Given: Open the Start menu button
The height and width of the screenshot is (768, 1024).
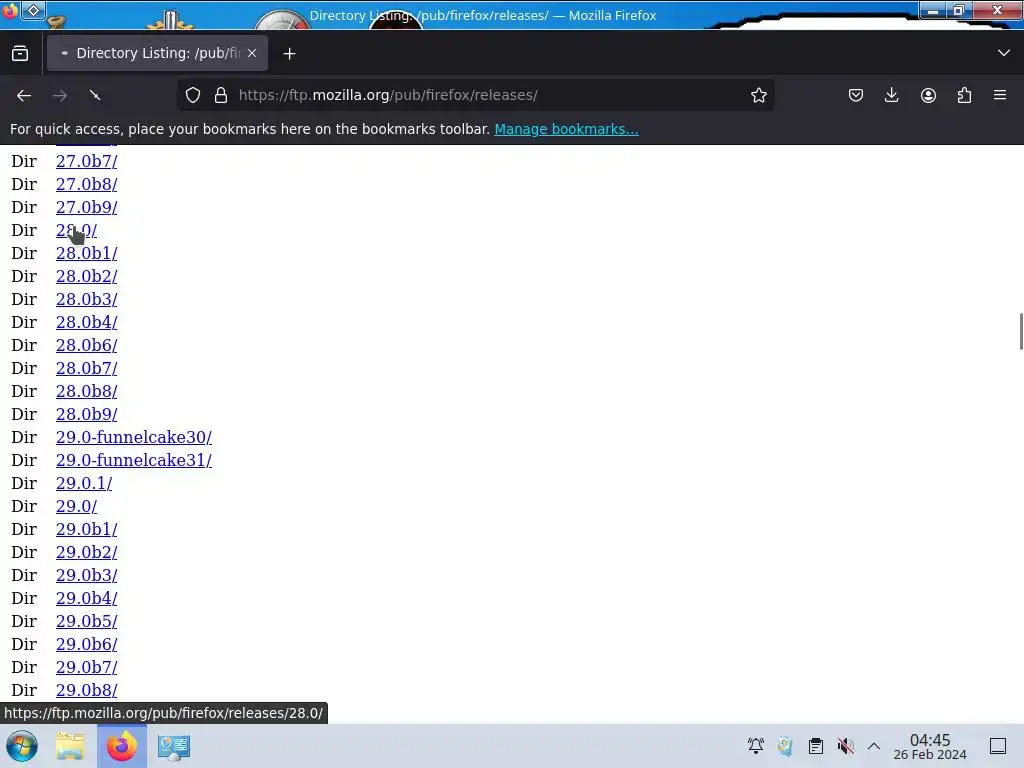Looking at the screenshot, I should point(22,746).
